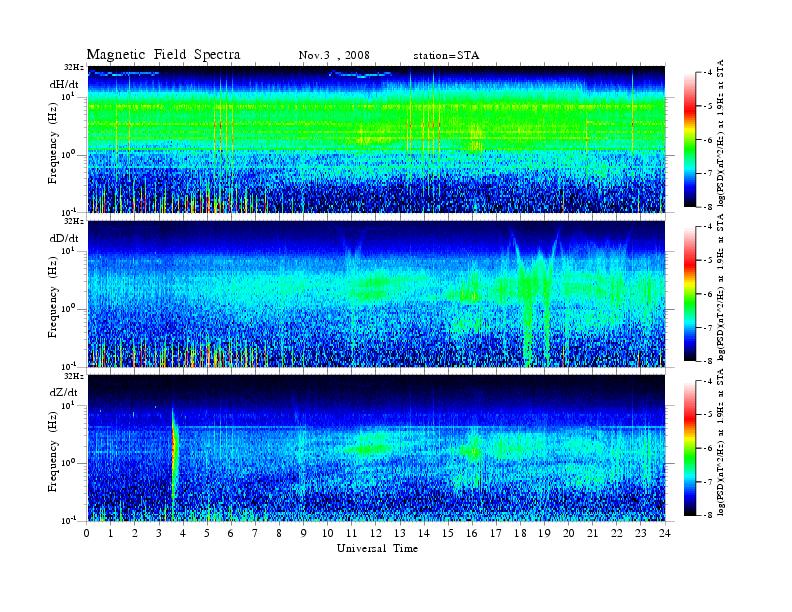This screenshot has width=792, height=612.
Task: Click the "station=STA" label
Action: [446, 55]
